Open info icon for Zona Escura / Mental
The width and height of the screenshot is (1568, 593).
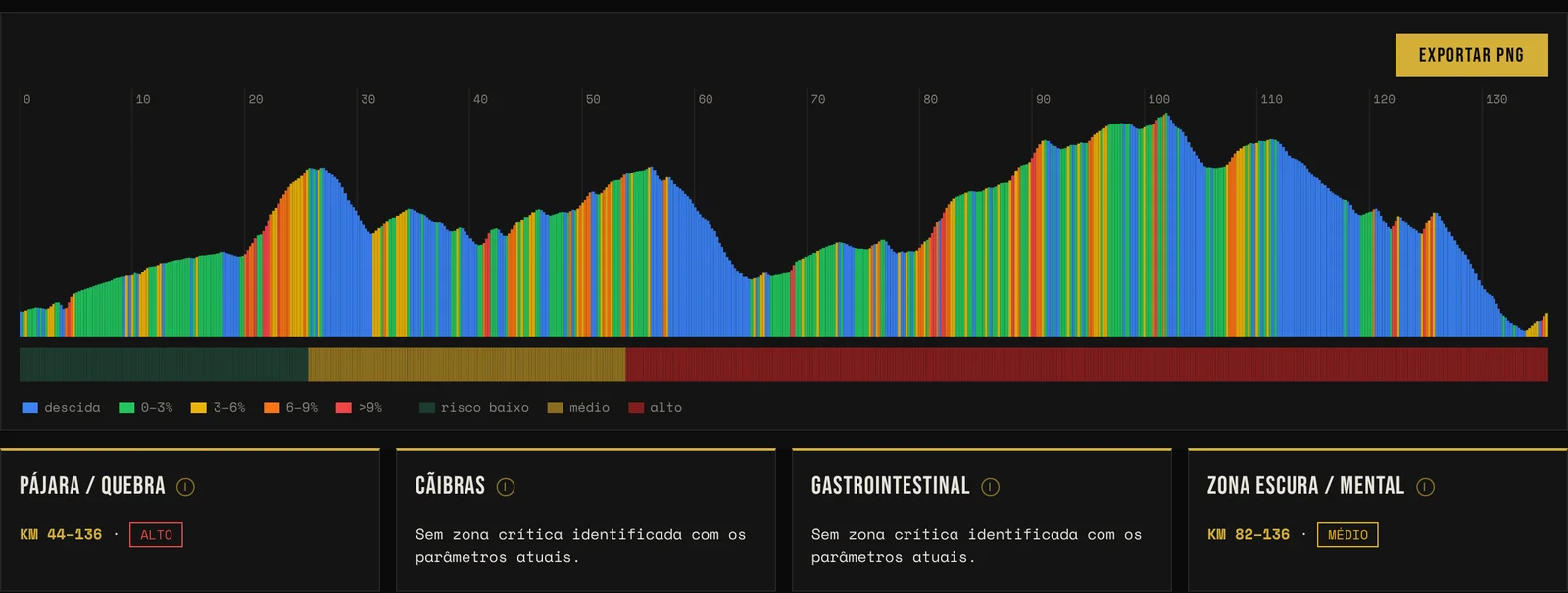coord(1426,486)
